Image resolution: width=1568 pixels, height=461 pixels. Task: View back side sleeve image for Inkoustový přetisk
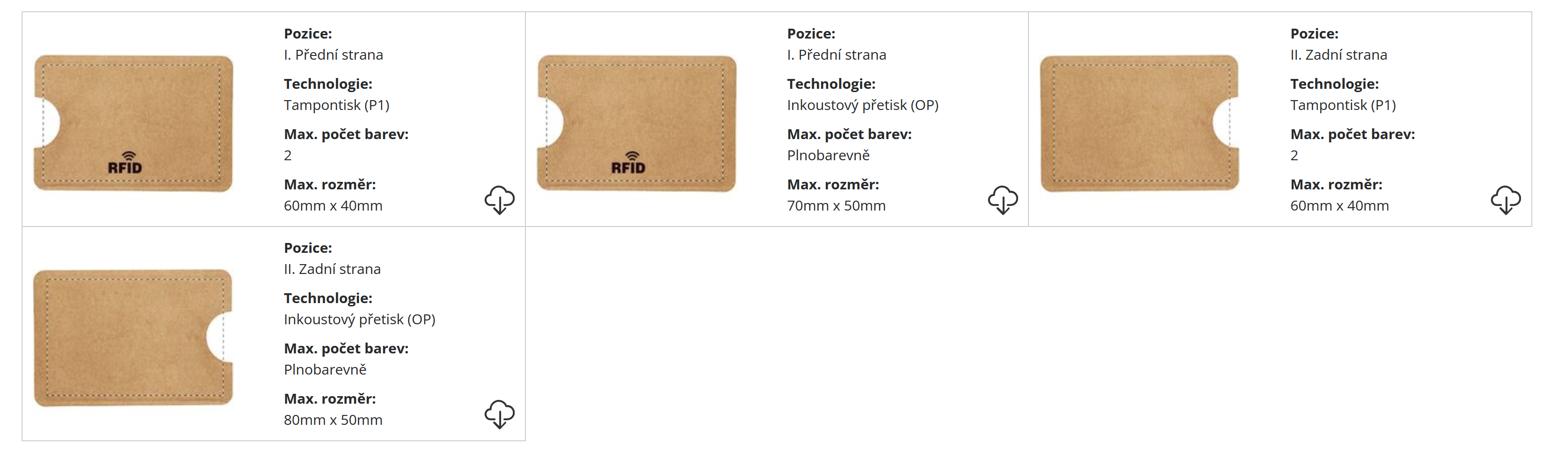point(133,337)
